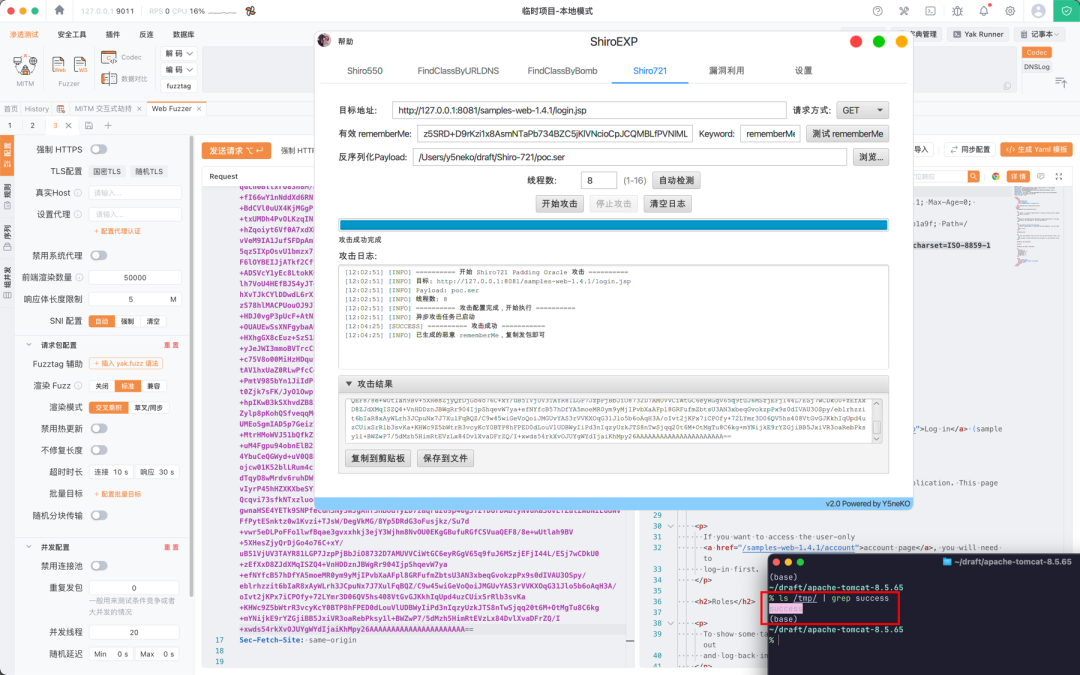Toggle the 禁用系统代理 switch
The width and height of the screenshot is (1080, 675).
(x=98, y=256)
